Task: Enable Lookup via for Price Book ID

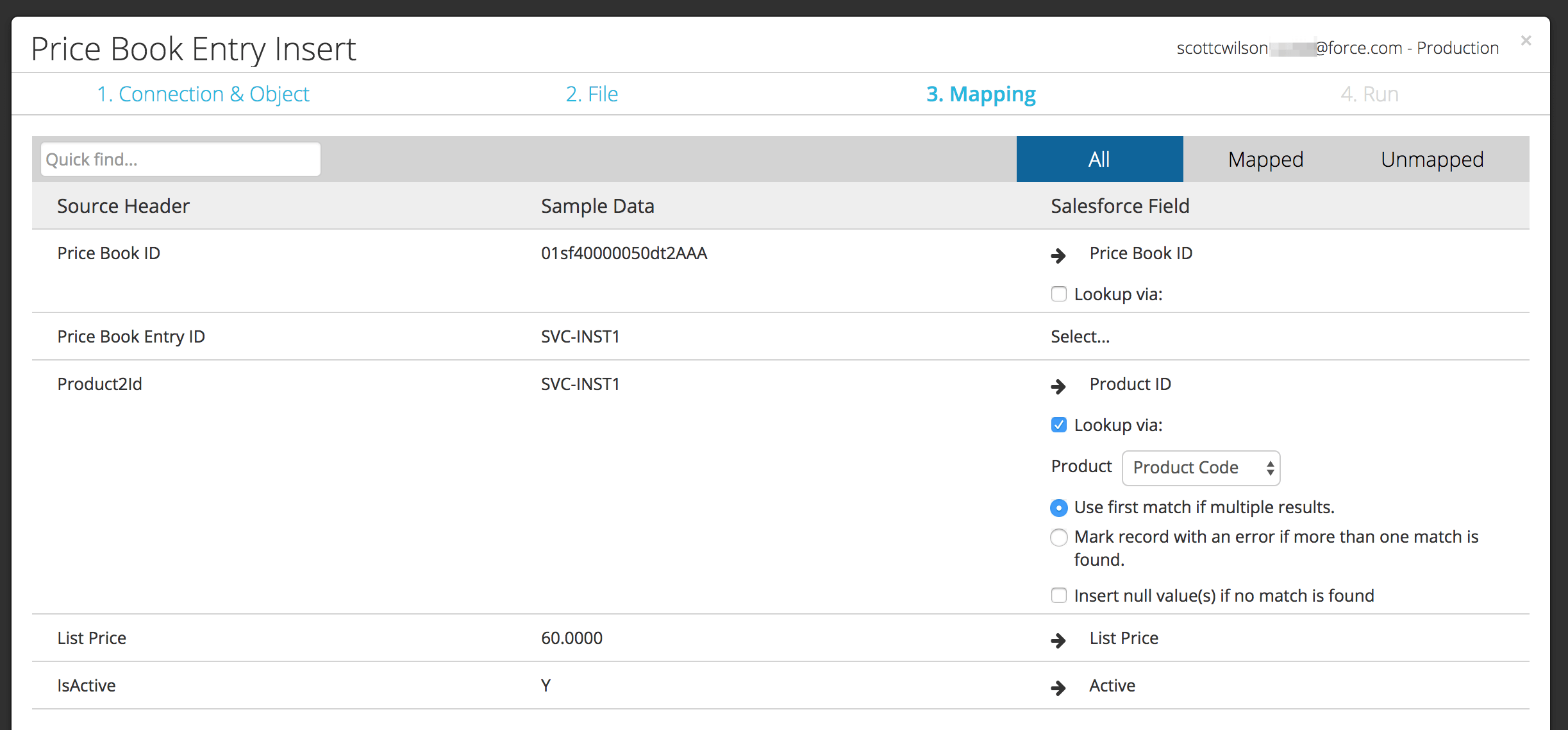Action: tap(1059, 294)
